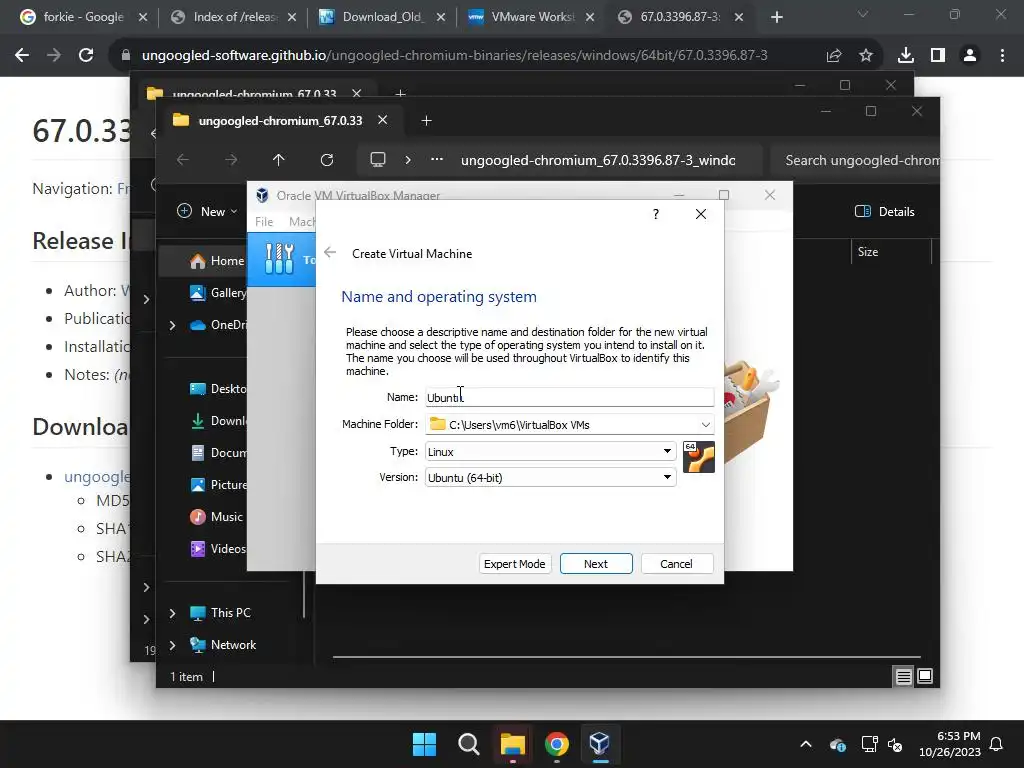Screen dimensions: 1024x768
Task: Click Chrome's back navigation arrow
Action: click(x=22, y=56)
